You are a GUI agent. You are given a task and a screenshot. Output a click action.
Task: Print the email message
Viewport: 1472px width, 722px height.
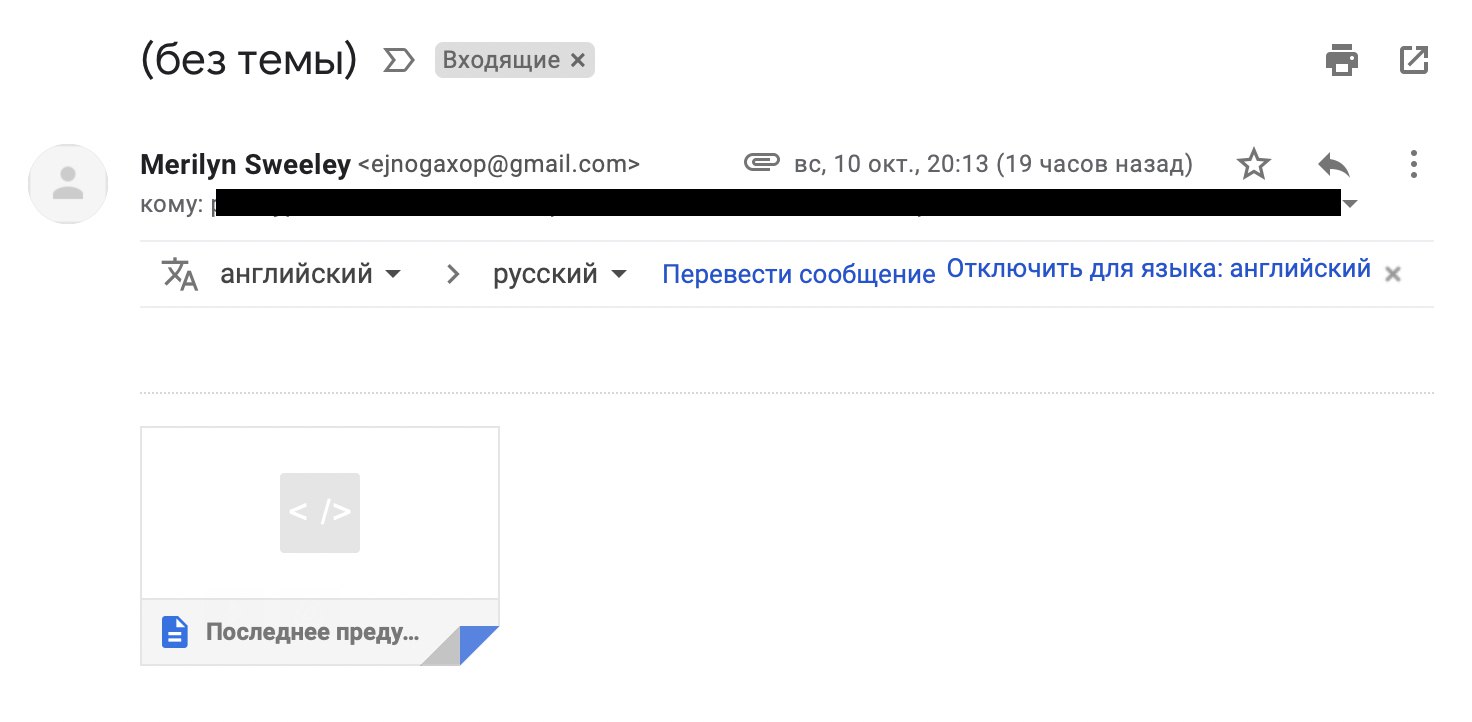[1341, 61]
